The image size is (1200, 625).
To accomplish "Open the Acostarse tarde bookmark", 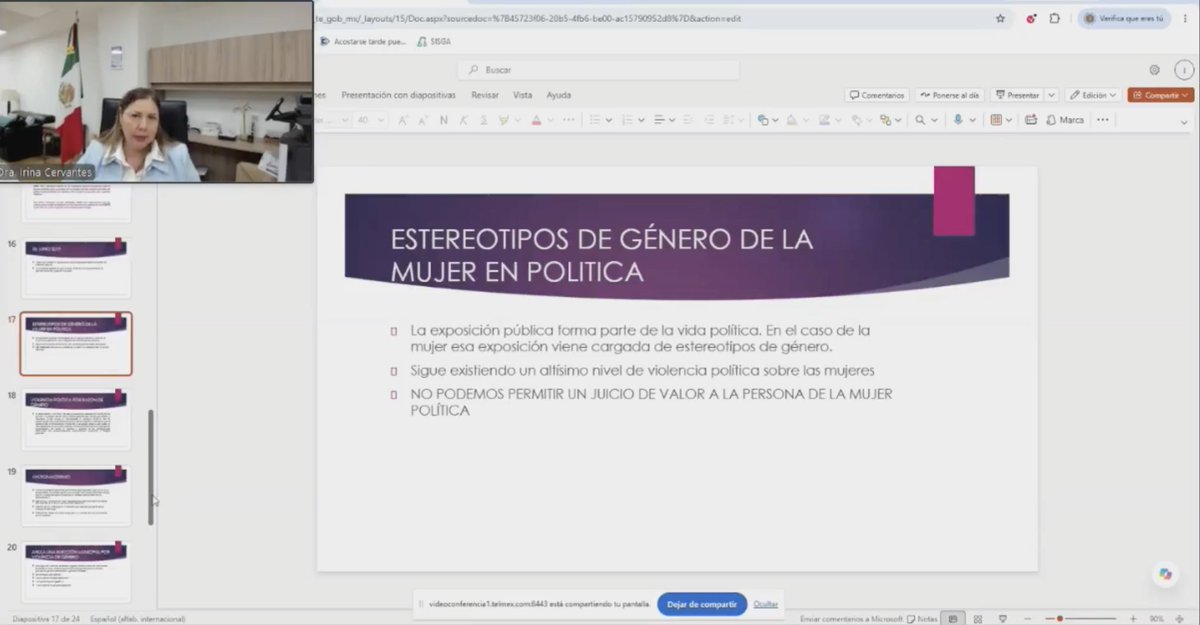I will pos(364,41).
